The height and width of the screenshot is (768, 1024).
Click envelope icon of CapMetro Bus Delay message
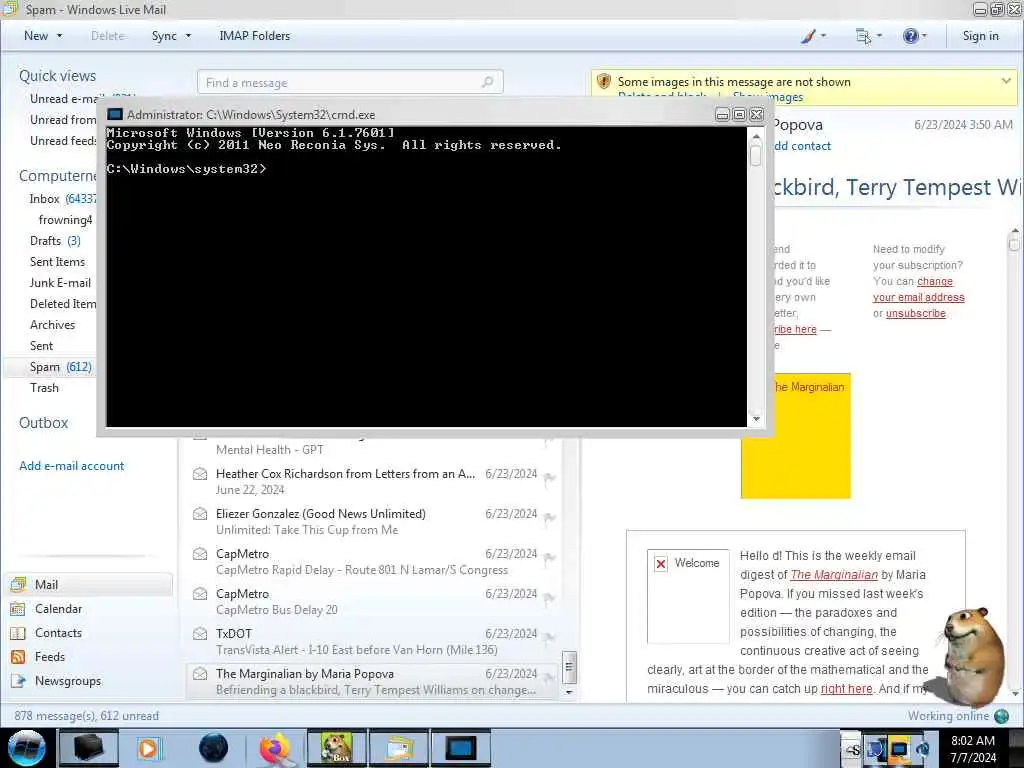tap(200, 594)
